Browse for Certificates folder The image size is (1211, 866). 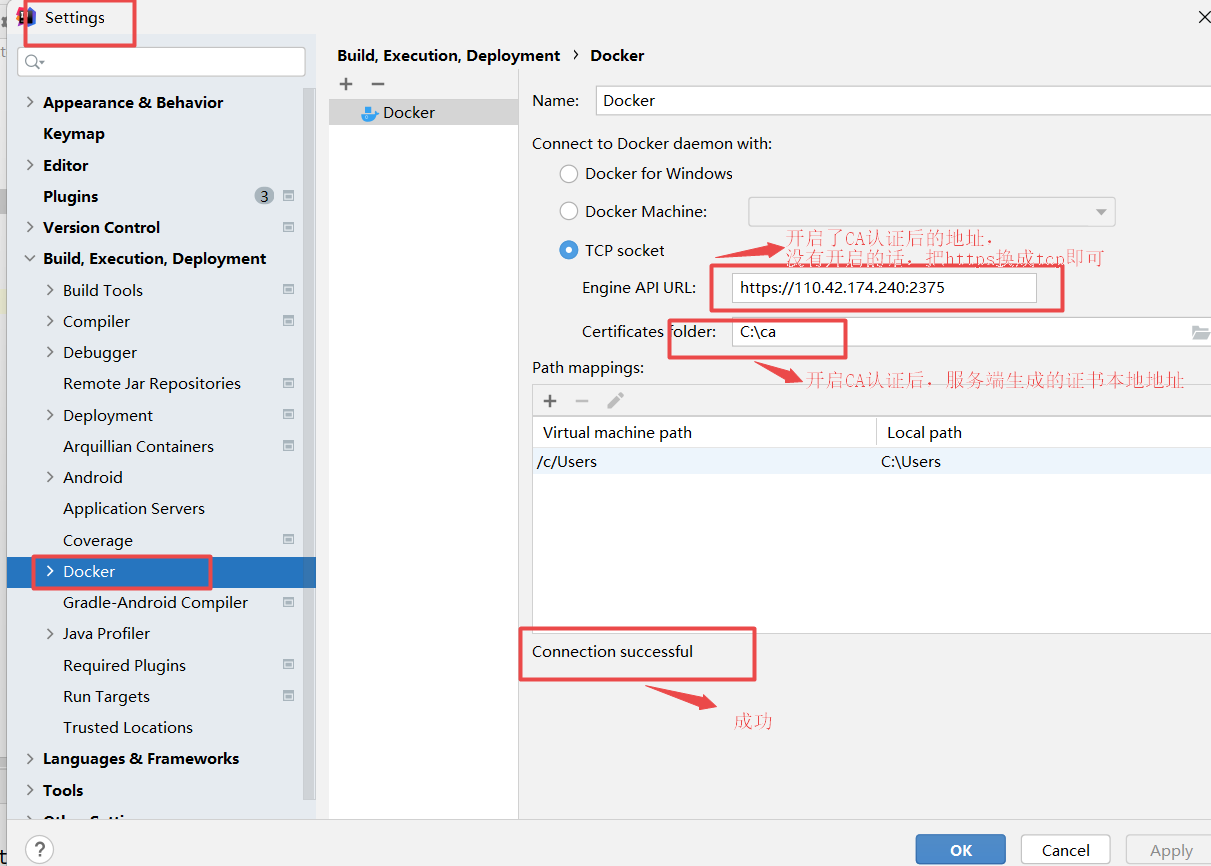1200,332
